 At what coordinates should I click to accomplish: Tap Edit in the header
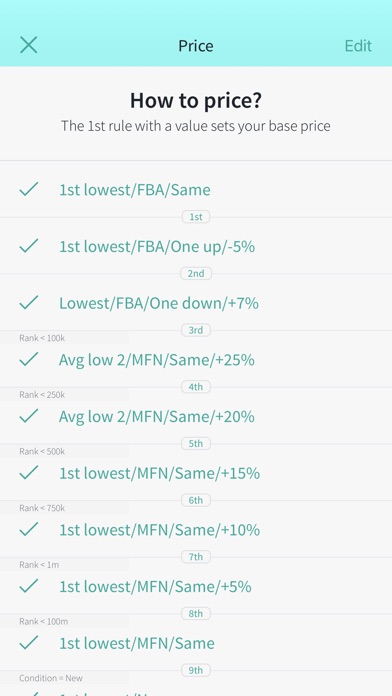(358, 46)
